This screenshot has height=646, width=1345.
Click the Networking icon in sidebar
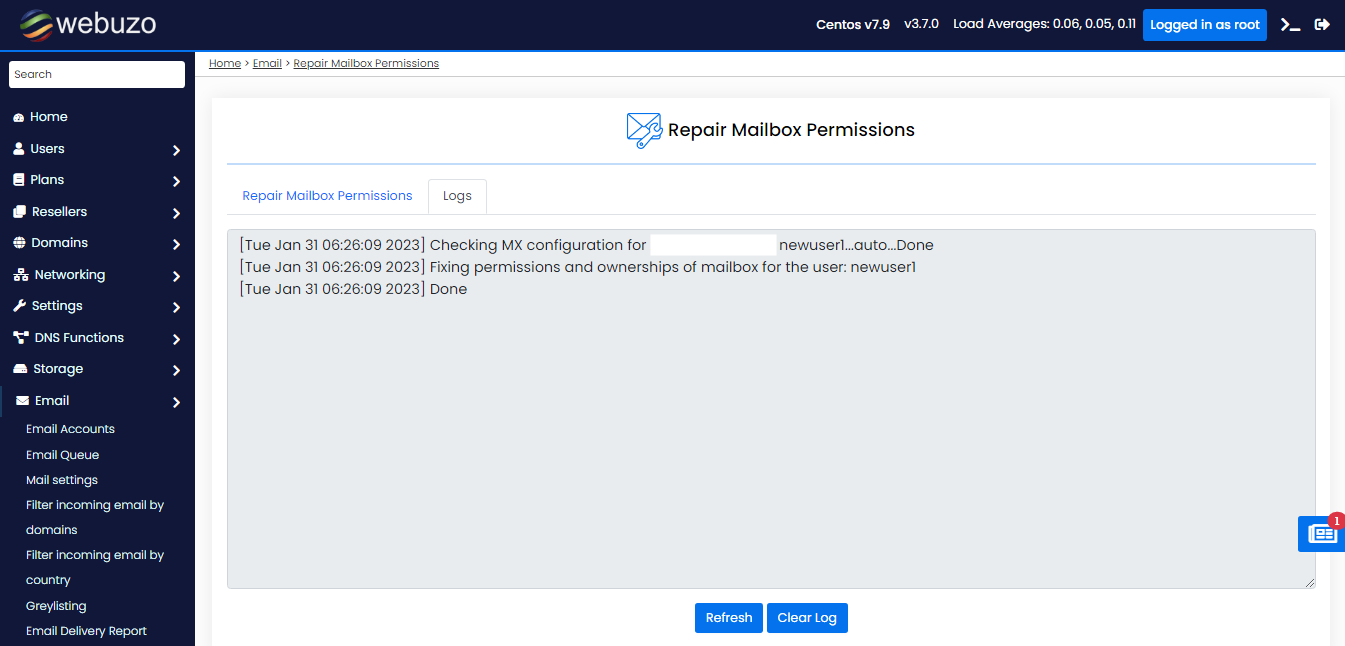[20, 275]
